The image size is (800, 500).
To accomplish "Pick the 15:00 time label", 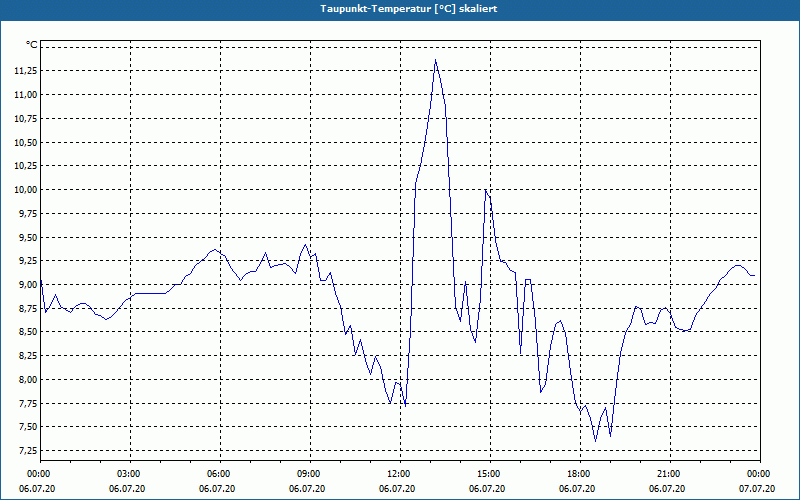I will point(490,474).
